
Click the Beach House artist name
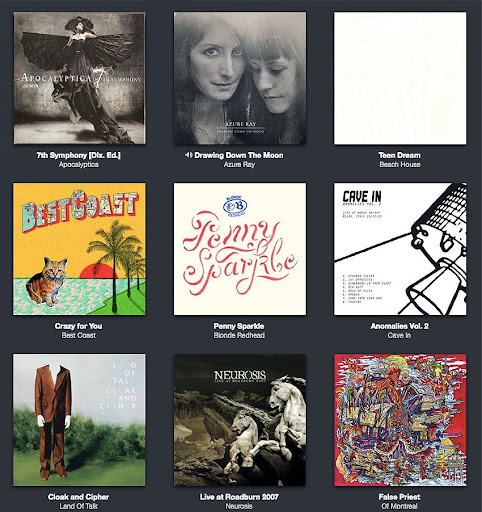(400, 164)
